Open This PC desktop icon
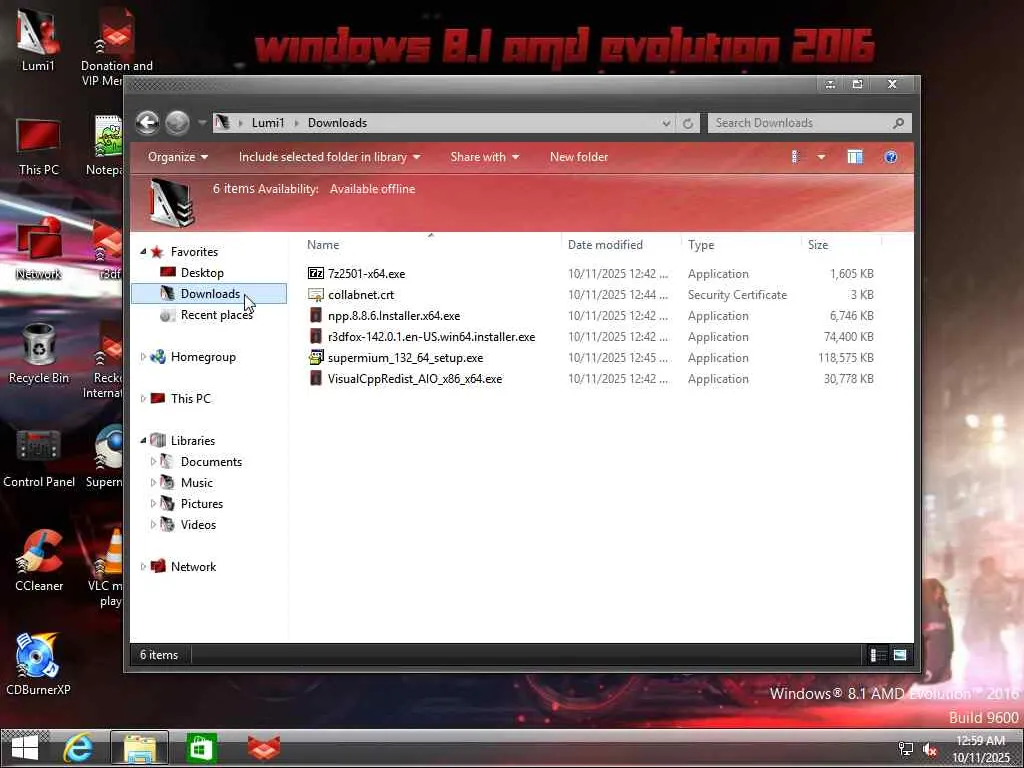Screen dimensions: 1024x768 click(39, 147)
